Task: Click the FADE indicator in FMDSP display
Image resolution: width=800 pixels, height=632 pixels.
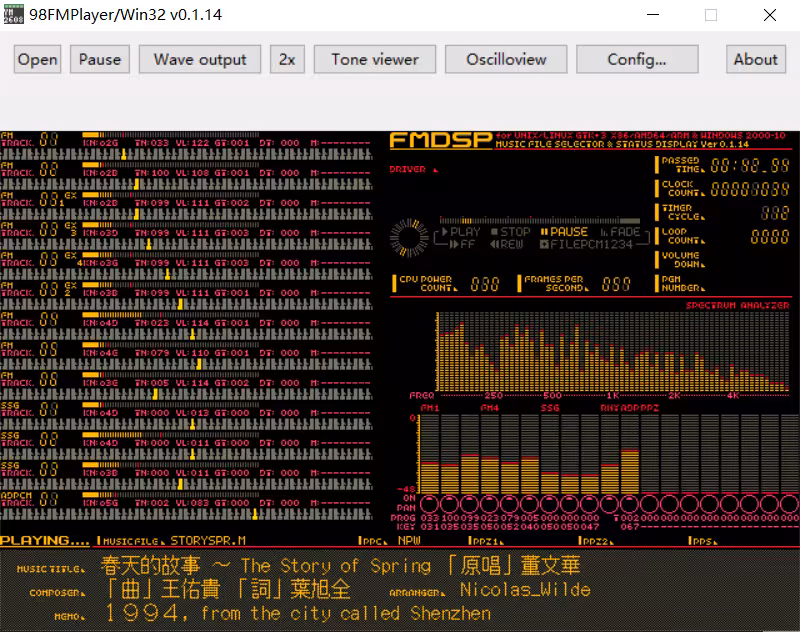Action: (620, 232)
